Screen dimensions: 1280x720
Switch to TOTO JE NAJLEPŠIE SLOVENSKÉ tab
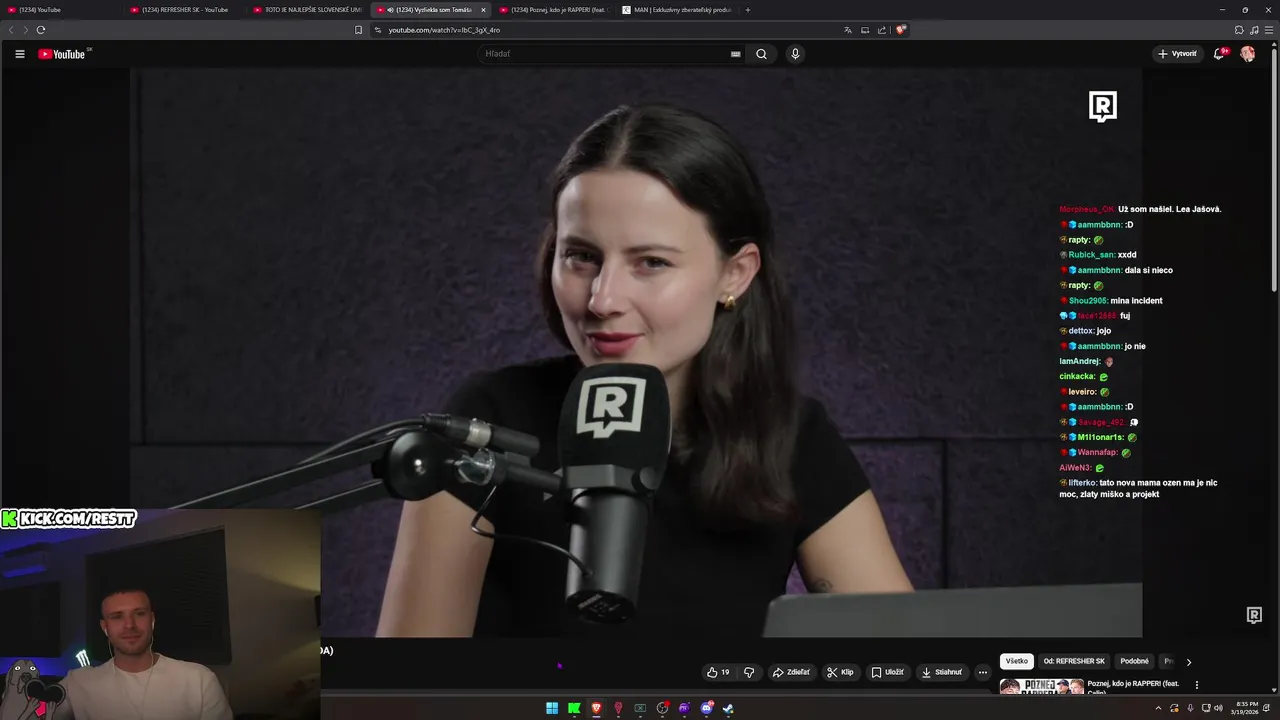[x=308, y=10]
